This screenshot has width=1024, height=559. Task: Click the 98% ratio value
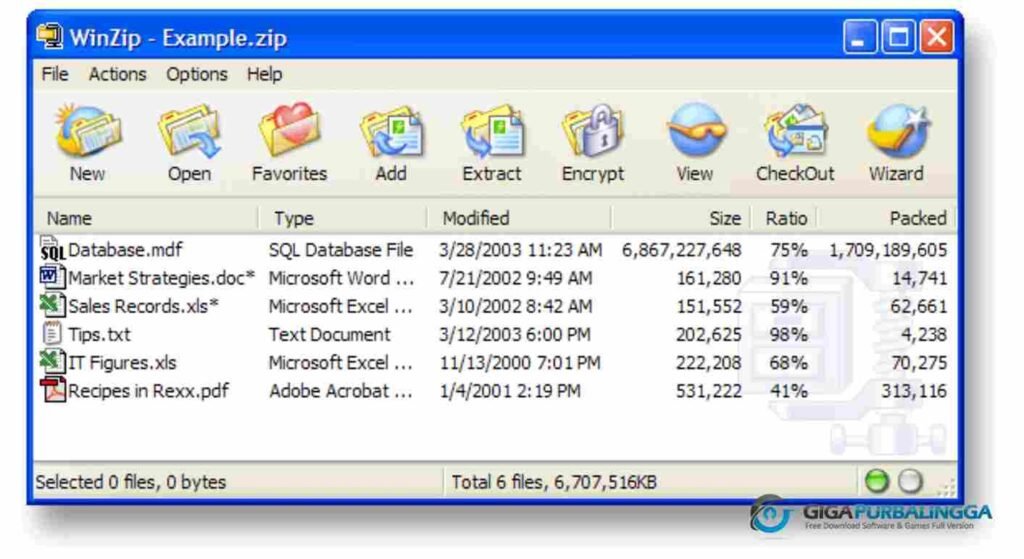point(788,334)
